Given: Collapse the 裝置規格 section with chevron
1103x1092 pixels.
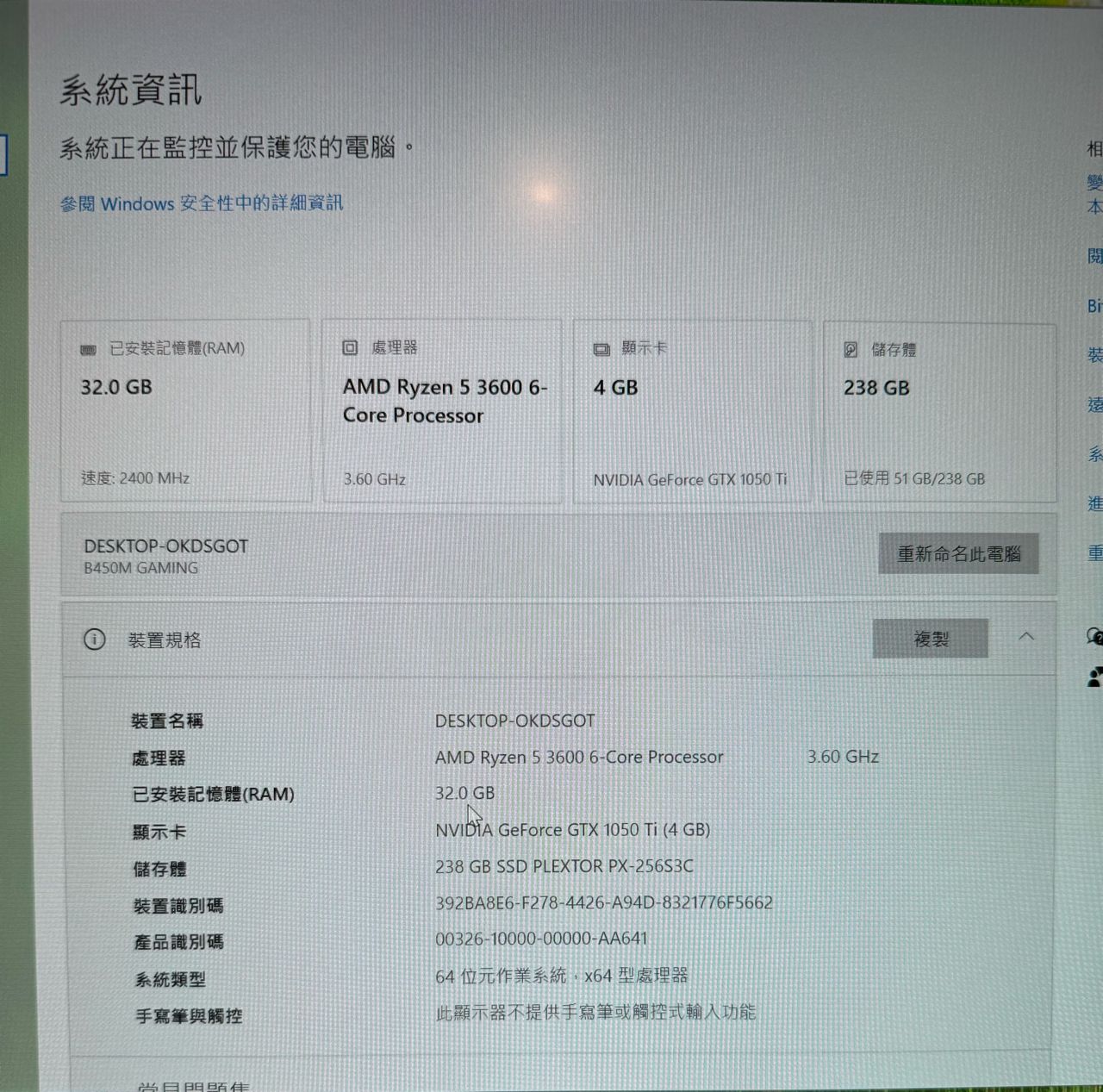Looking at the screenshot, I should (x=1026, y=637).
